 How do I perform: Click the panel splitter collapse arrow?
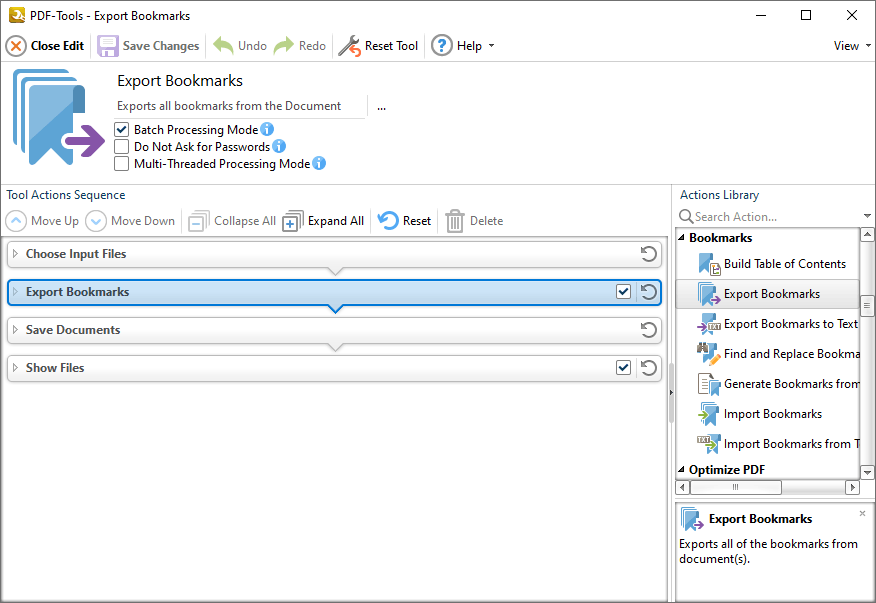[x=671, y=393]
